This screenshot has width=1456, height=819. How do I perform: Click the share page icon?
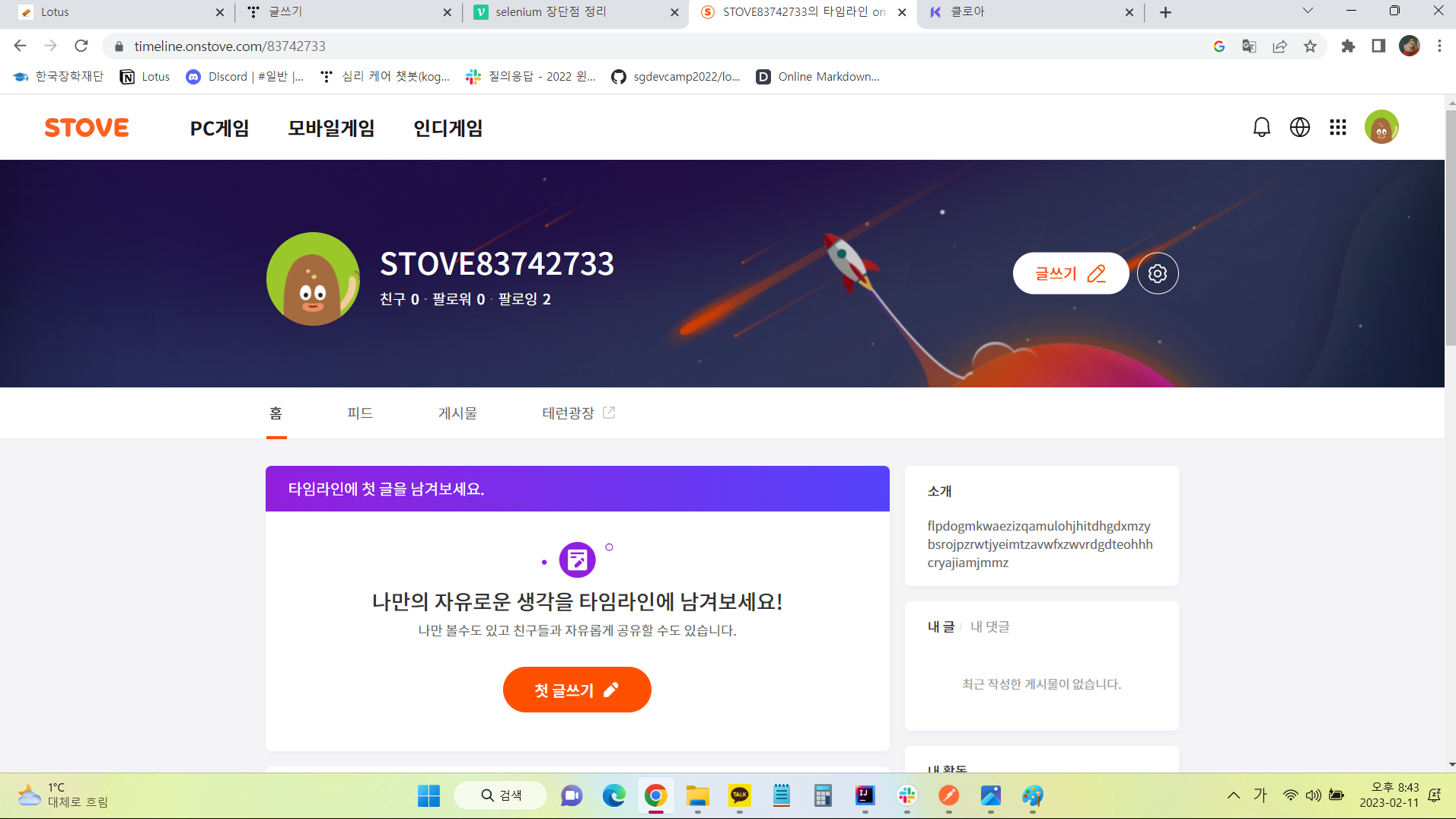point(1279,46)
